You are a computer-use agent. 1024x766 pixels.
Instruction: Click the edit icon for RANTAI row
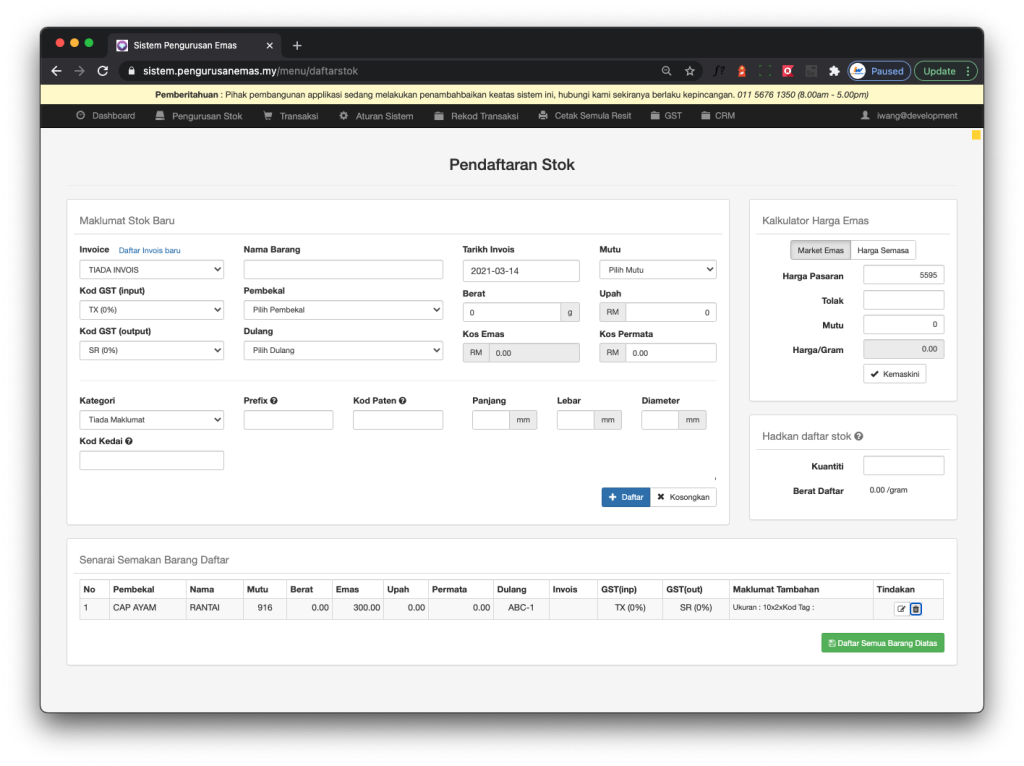click(901, 608)
